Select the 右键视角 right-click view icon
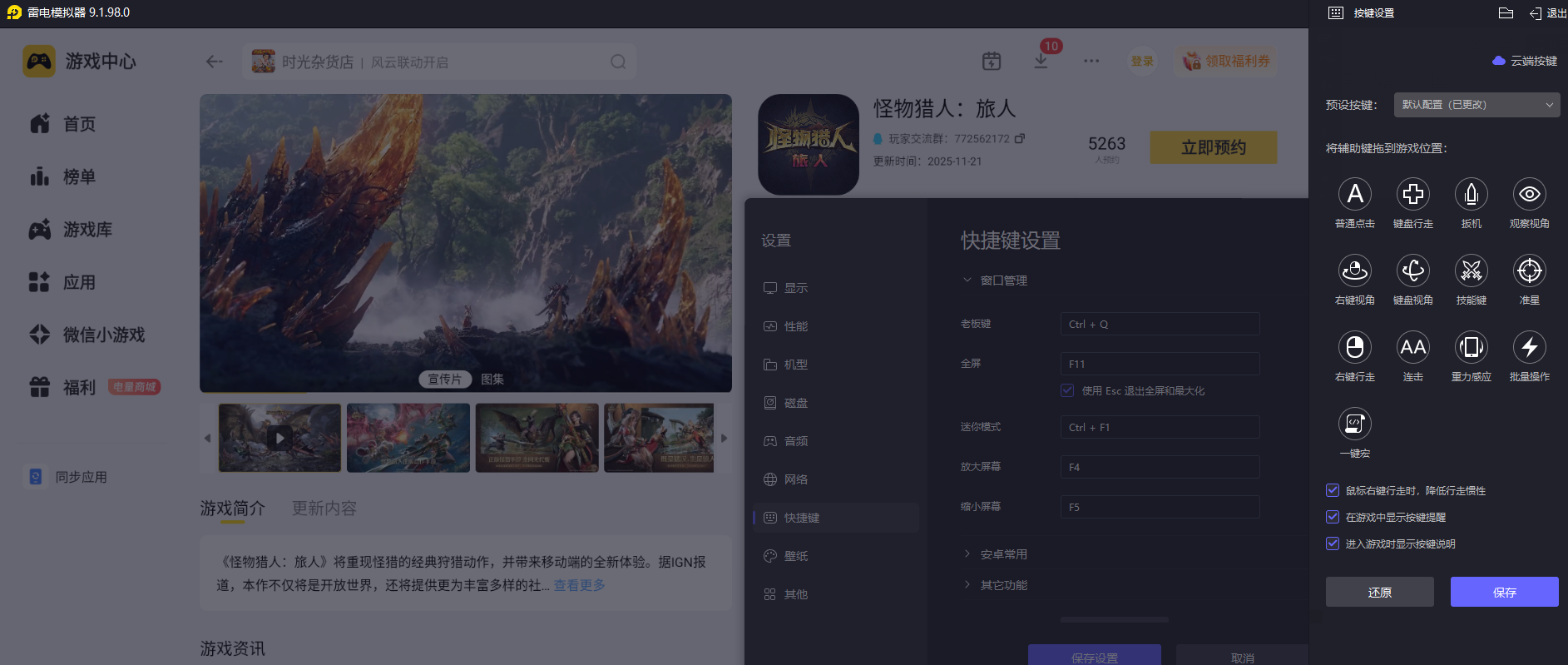 (x=1355, y=270)
